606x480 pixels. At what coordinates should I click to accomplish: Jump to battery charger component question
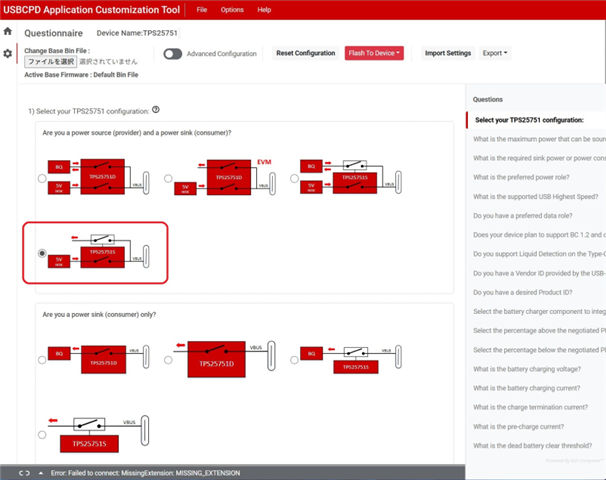pyautogui.click(x=539, y=311)
